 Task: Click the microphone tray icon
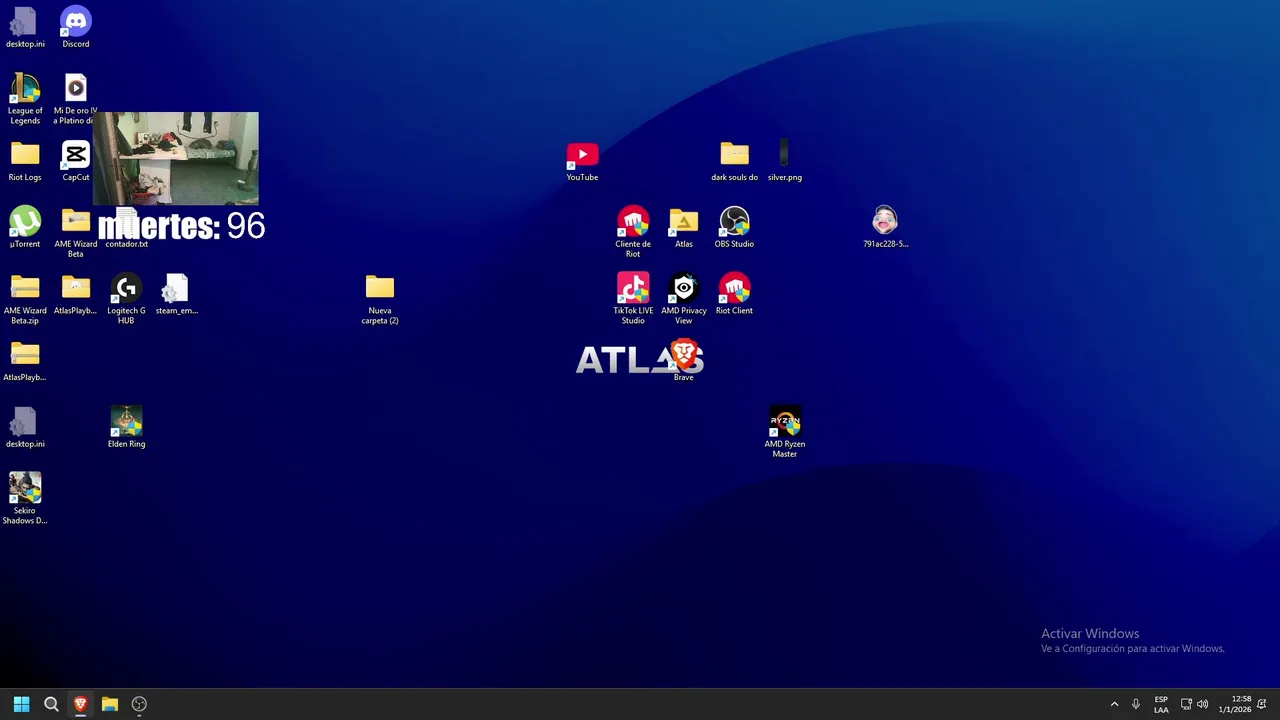click(1135, 704)
